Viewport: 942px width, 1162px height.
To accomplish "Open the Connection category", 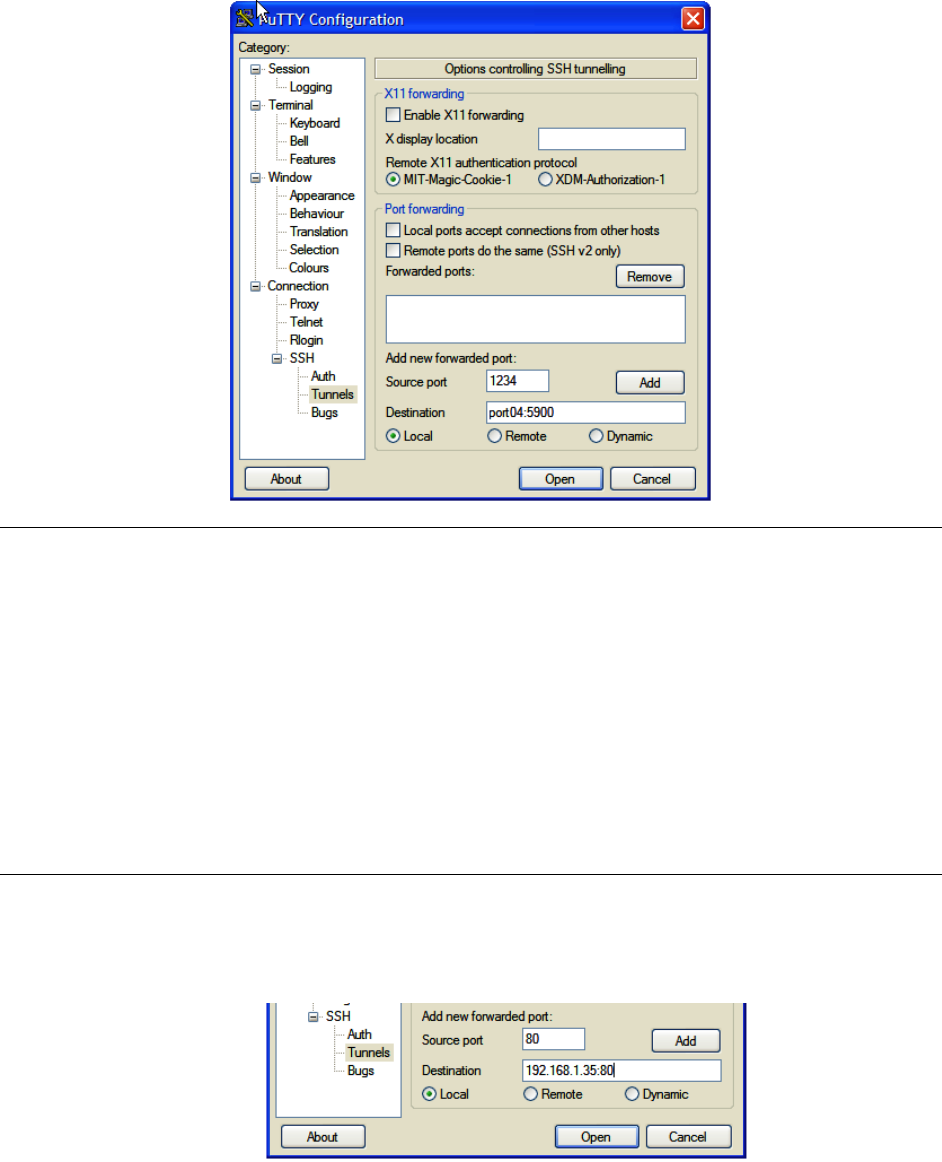I will (298, 286).
